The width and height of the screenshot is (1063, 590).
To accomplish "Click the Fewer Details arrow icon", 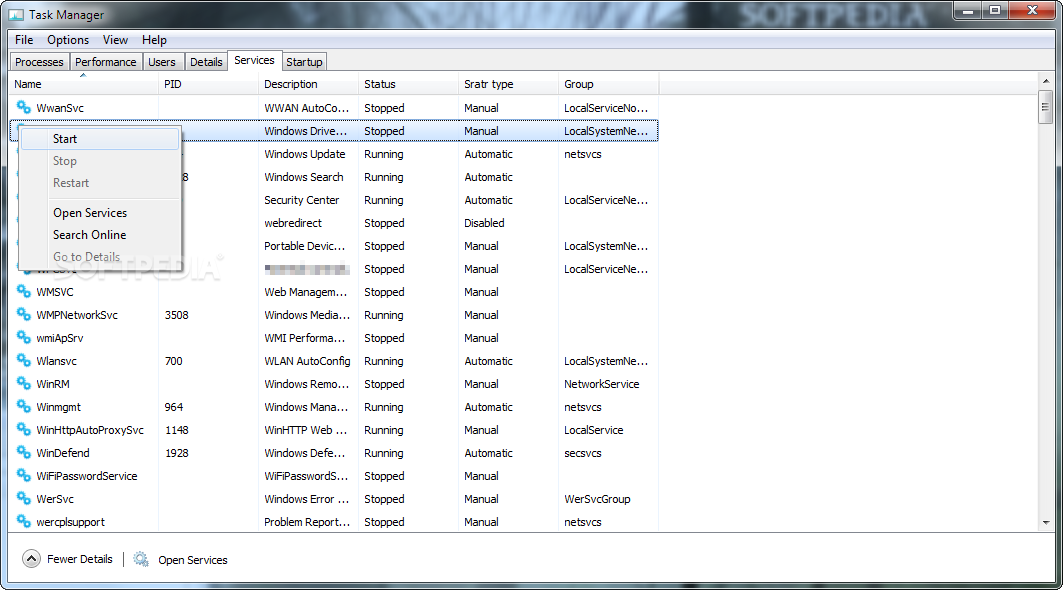I will click(x=31, y=559).
